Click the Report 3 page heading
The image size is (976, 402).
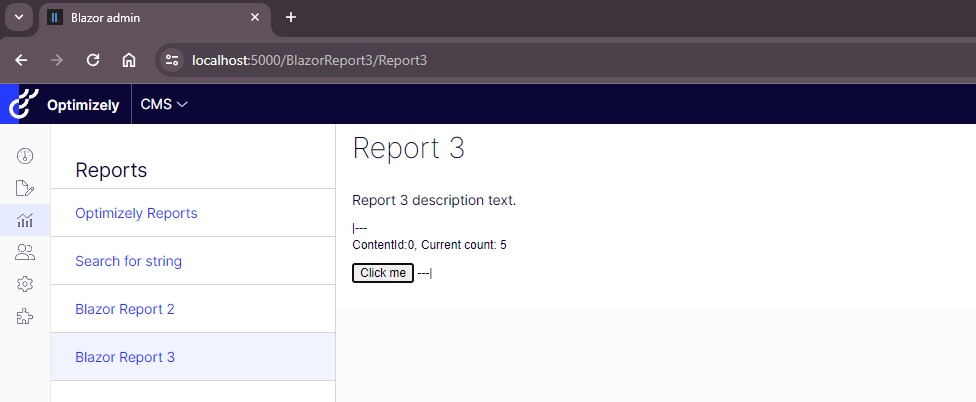click(x=408, y=149)
